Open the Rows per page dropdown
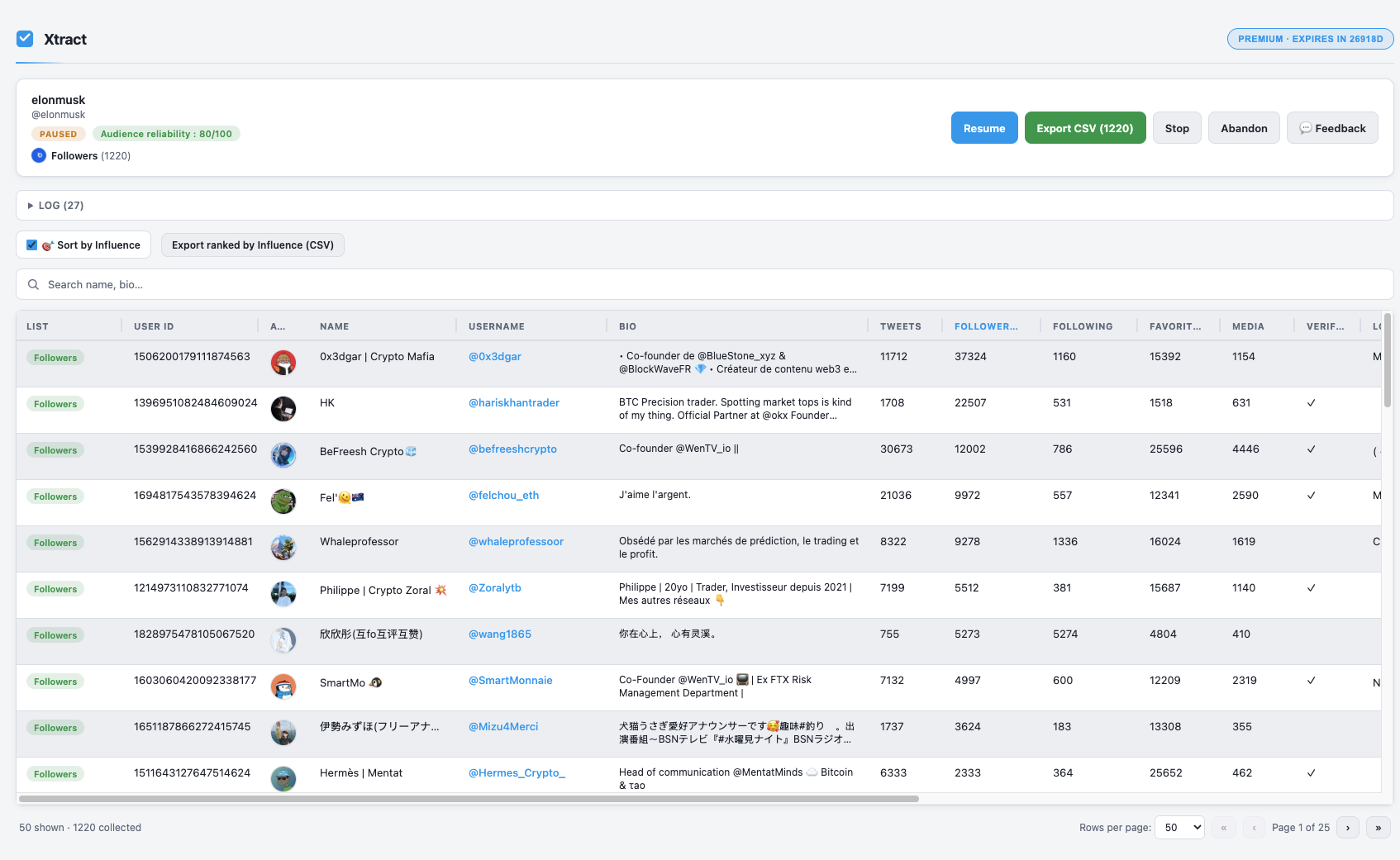 1179,827
